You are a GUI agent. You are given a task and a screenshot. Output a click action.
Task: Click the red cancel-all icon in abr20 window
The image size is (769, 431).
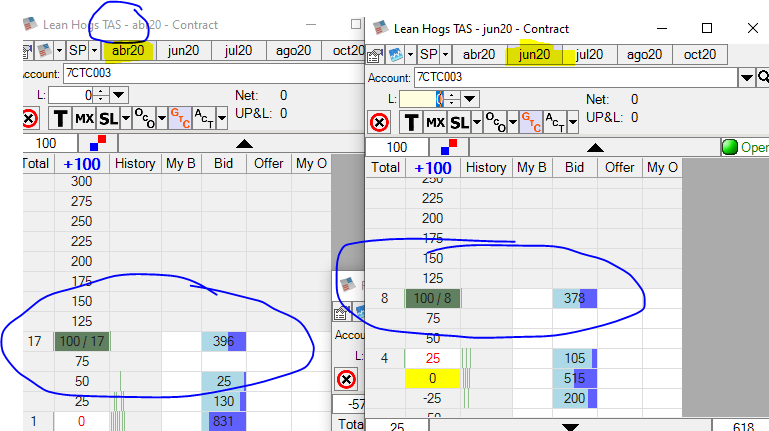pyautogui.click(x=29, y=118)
